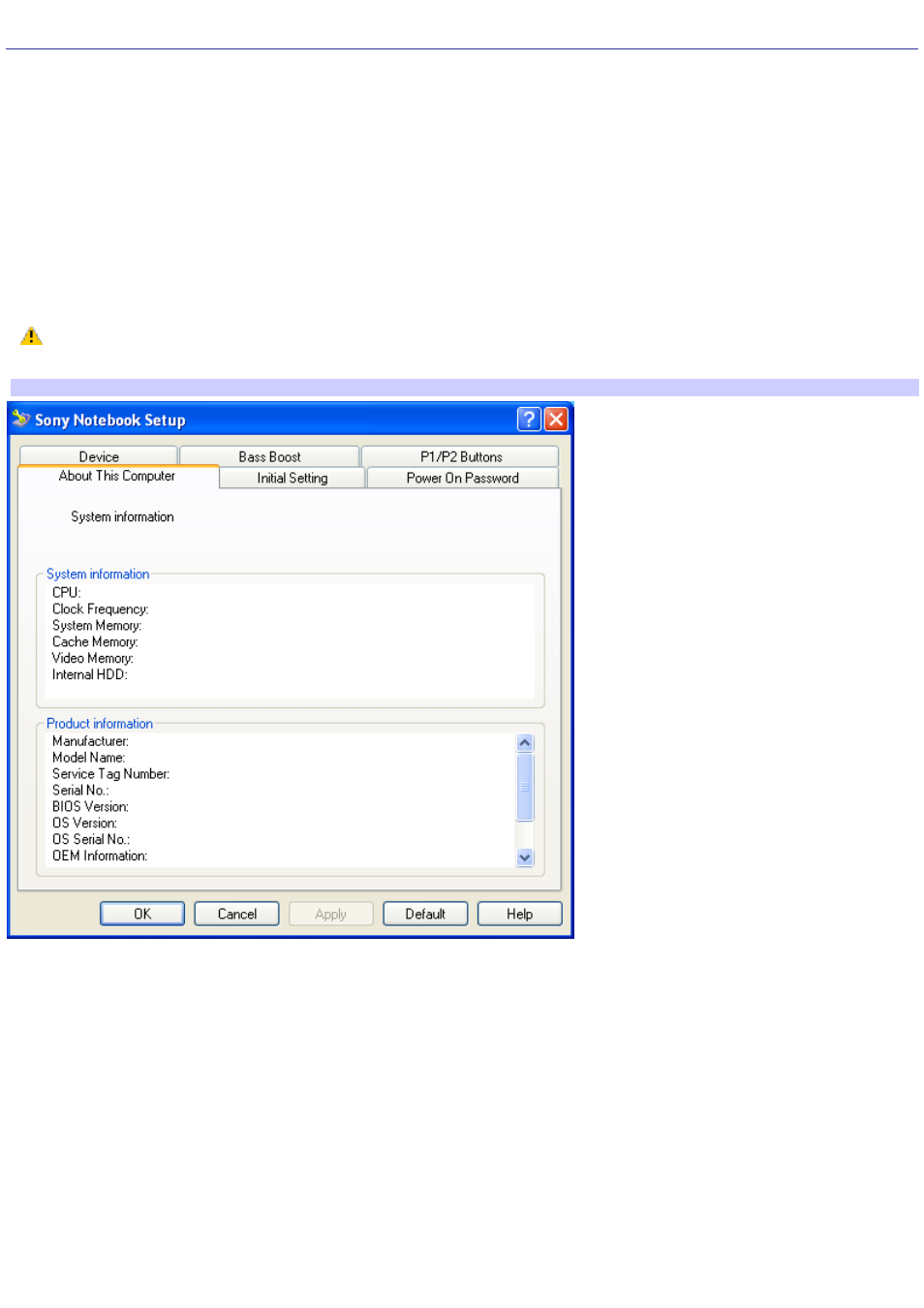Click the Product information scrollbar thumb
The image size is (924, 1308).
[x=525, y=787]
